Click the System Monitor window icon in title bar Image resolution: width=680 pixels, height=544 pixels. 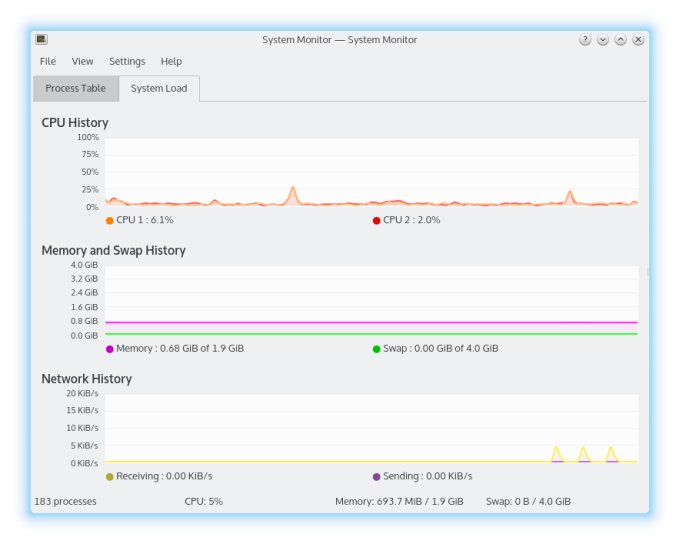pos(42,40)
